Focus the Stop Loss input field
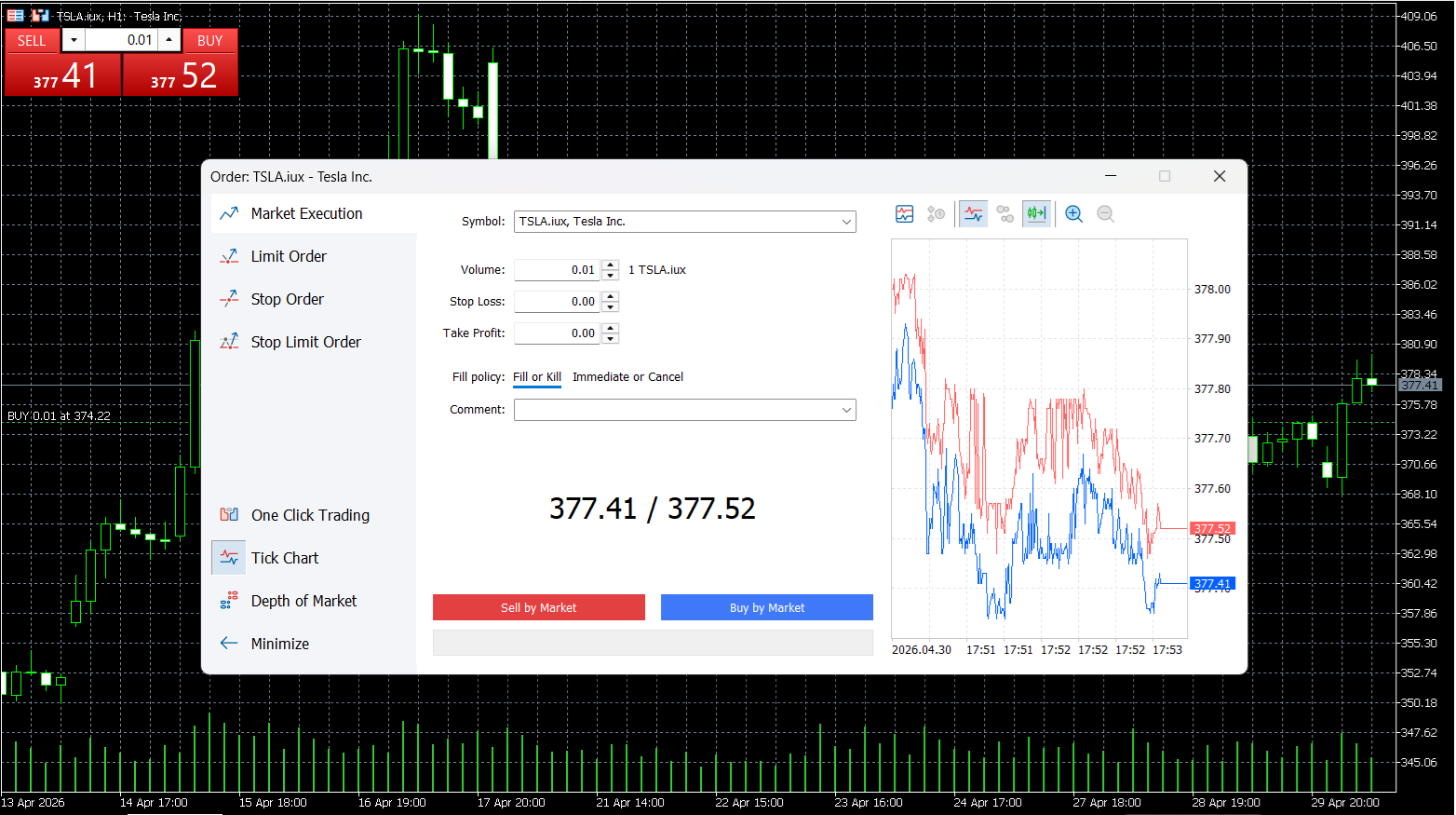This screenshot has height=815, width=1456. (559, 302)
